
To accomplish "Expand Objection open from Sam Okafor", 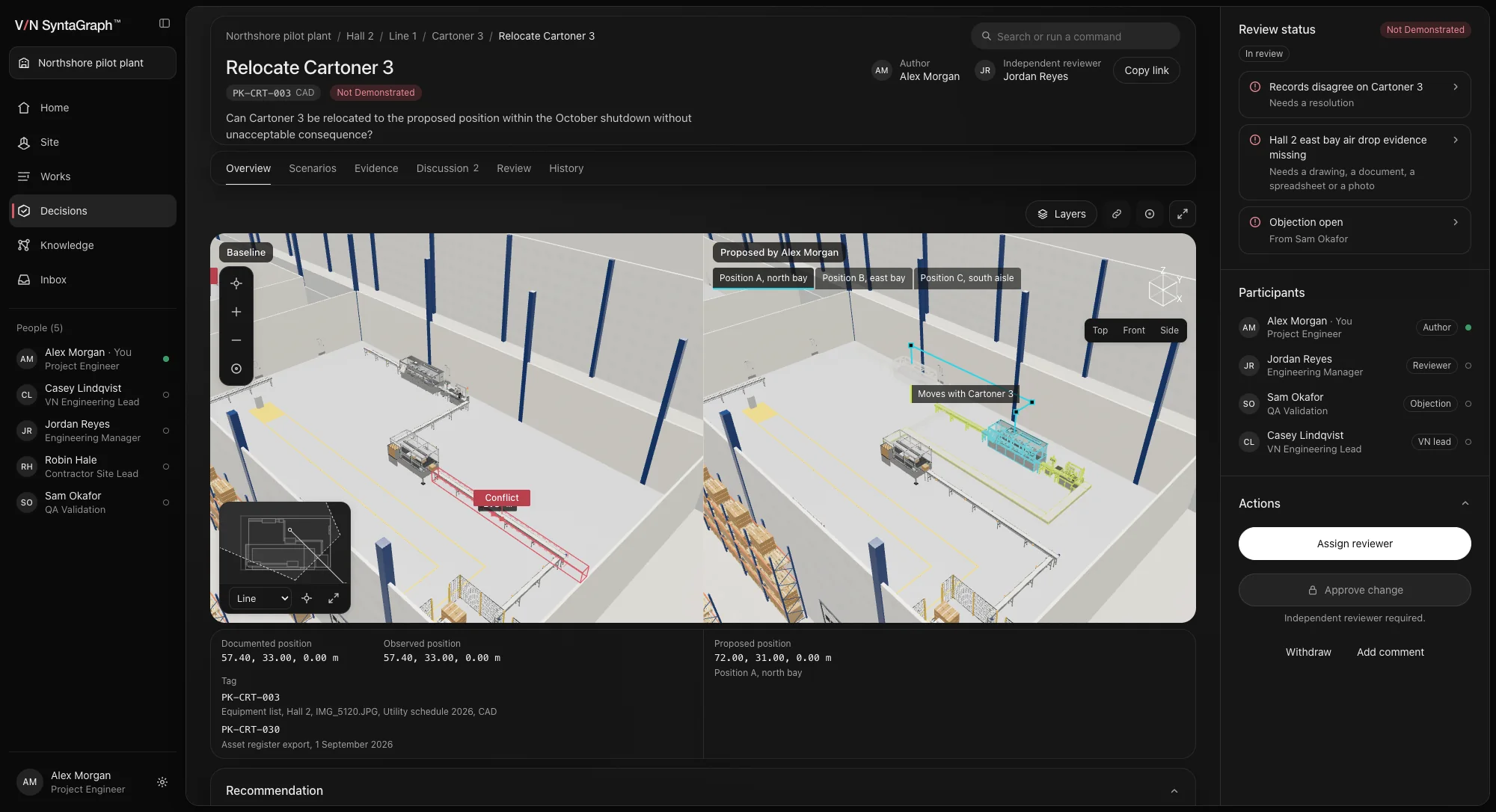I will point(1355,230).
